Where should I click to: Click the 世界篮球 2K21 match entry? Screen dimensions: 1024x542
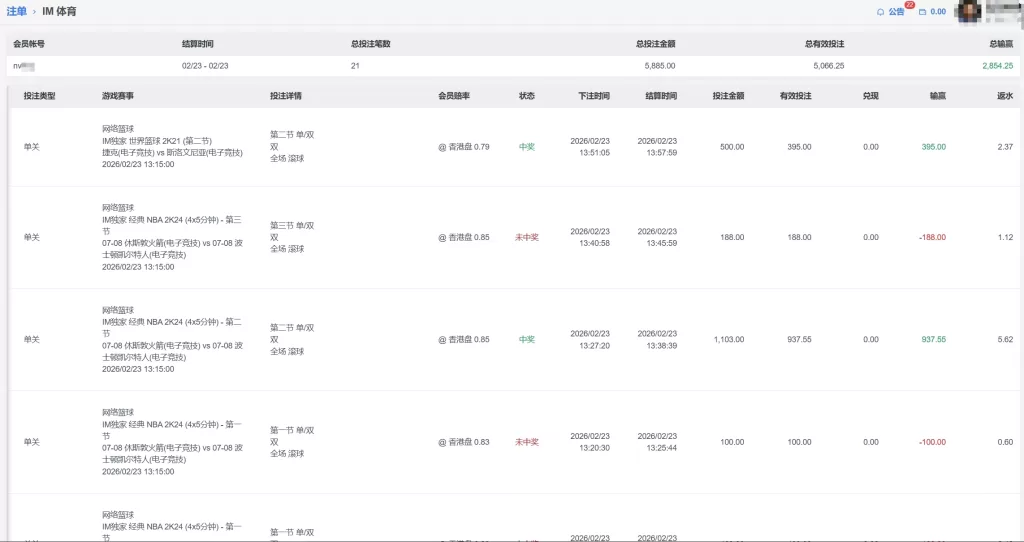coord(157,141)
